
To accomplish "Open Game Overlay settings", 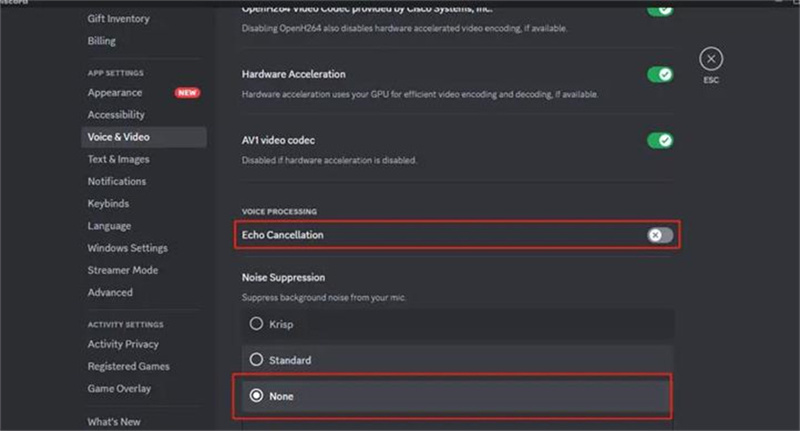I will 119,388.
